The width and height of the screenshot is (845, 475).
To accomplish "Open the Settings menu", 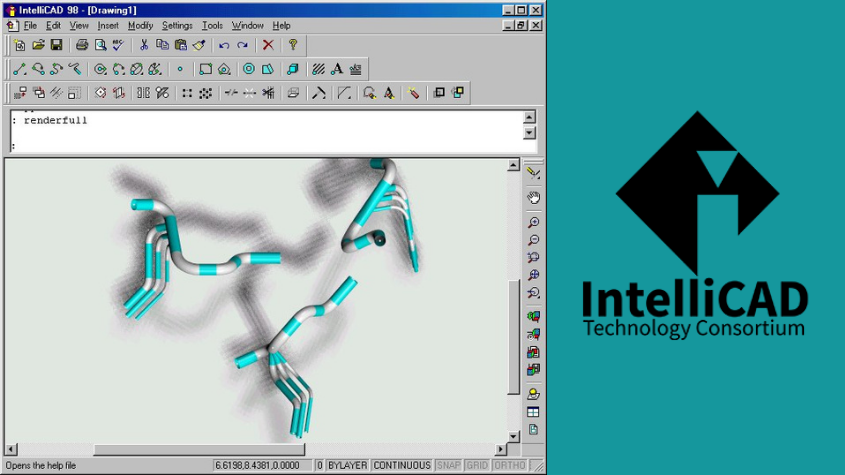I will pyautogui.click(x=177, y=25).
